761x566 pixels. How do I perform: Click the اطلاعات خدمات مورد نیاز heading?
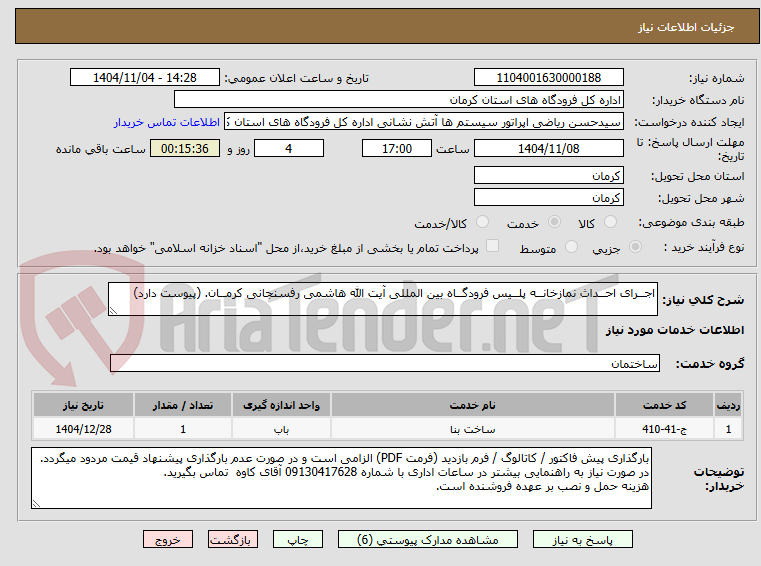(x=675, y=330)
